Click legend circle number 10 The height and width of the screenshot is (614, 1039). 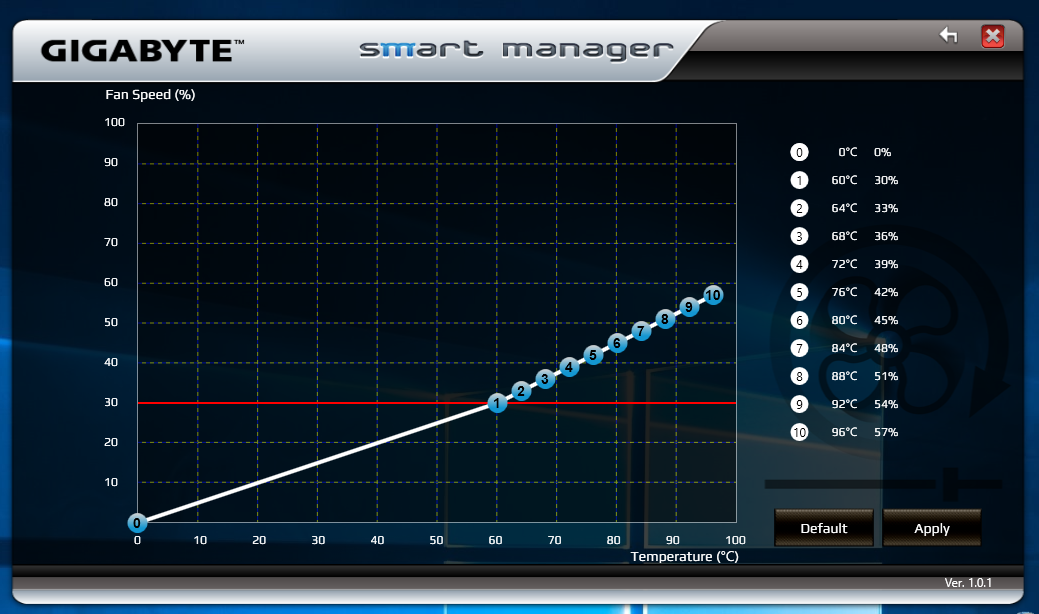click(x=799, y=433)
